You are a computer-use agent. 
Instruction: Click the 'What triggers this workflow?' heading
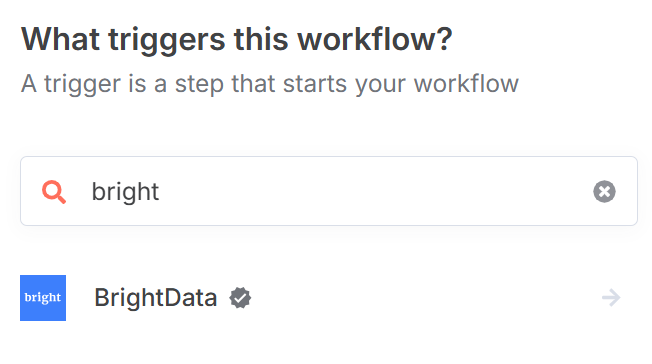tap(237, 40)
